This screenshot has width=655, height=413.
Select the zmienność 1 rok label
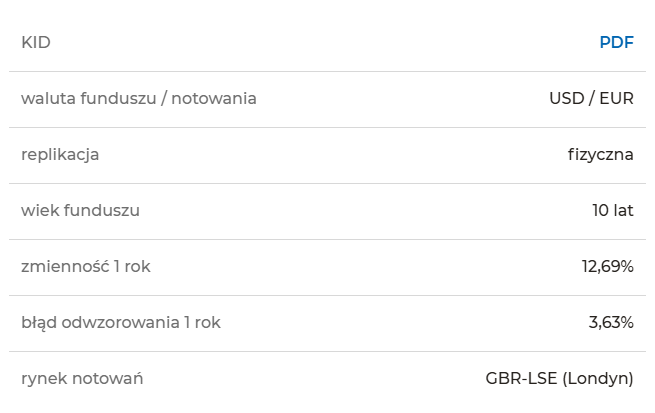pyautogui.click(x=86, y=266)
